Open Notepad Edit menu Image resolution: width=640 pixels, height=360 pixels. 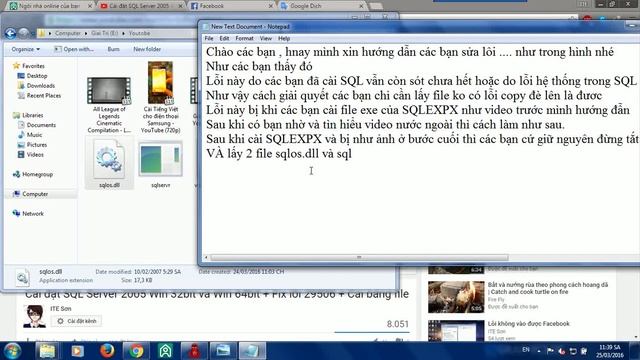tap(224, 38)
